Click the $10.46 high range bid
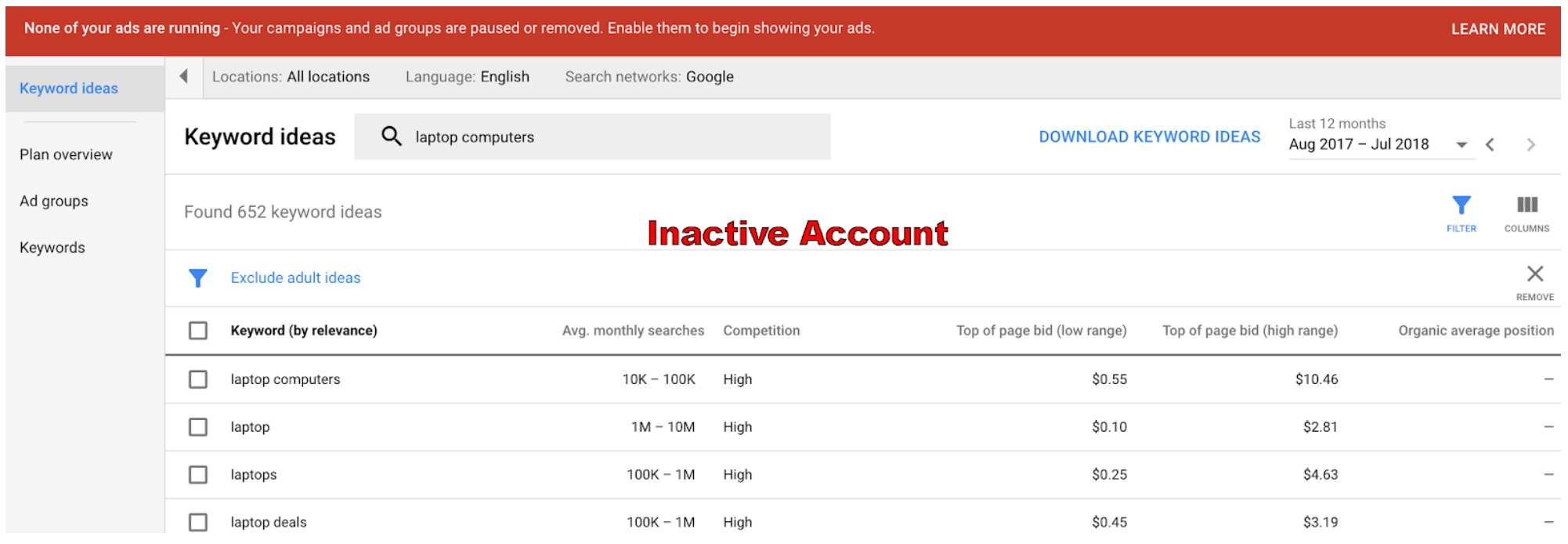Image resolution: width=1568 pixels, height=544 pixels. pos(1317,379)
